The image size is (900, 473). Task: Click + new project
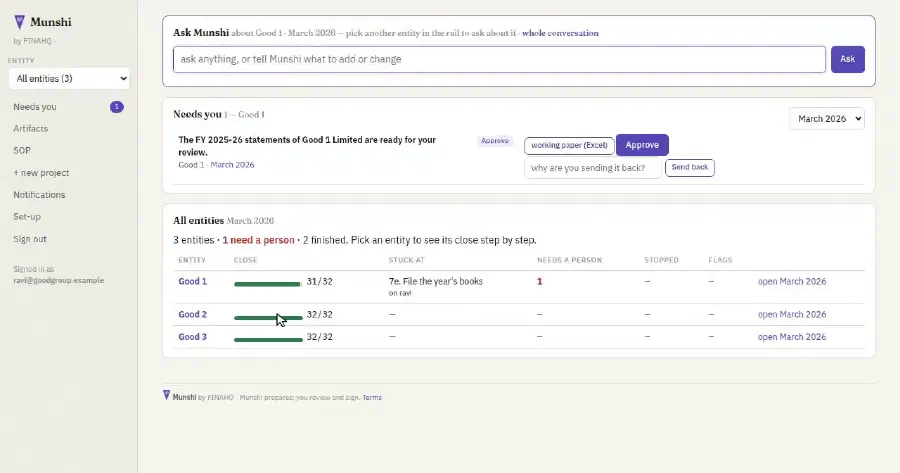click(x=41, y=173)
